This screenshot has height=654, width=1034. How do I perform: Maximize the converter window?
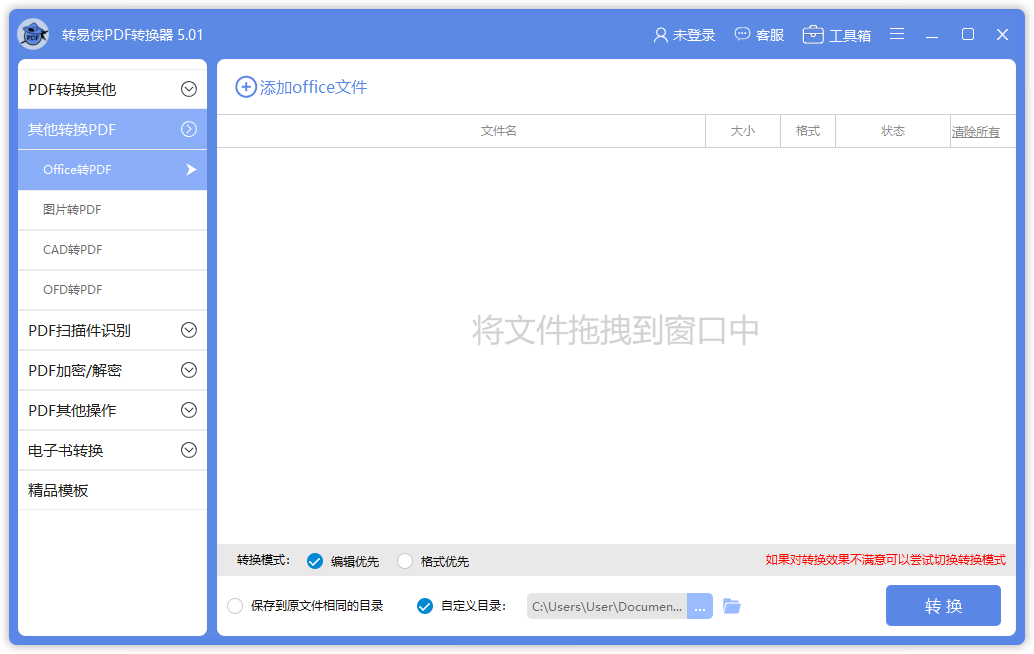click(967, 34)
